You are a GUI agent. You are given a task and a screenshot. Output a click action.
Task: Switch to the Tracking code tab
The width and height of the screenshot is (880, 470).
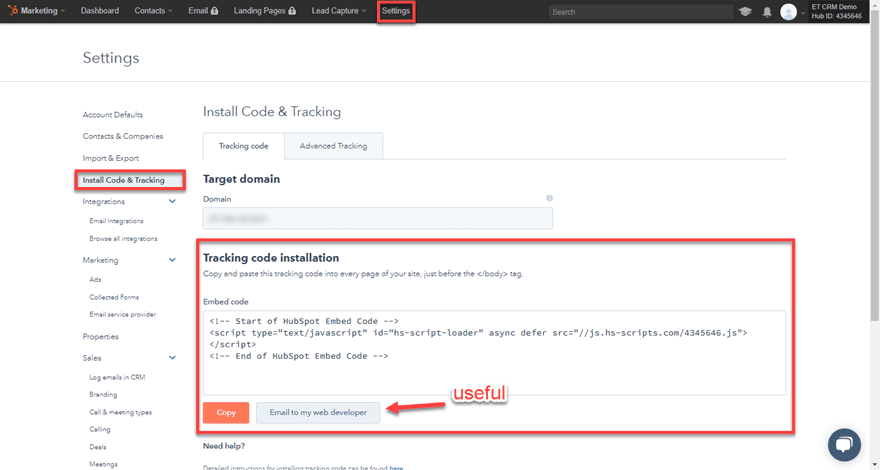coord(244,146)
